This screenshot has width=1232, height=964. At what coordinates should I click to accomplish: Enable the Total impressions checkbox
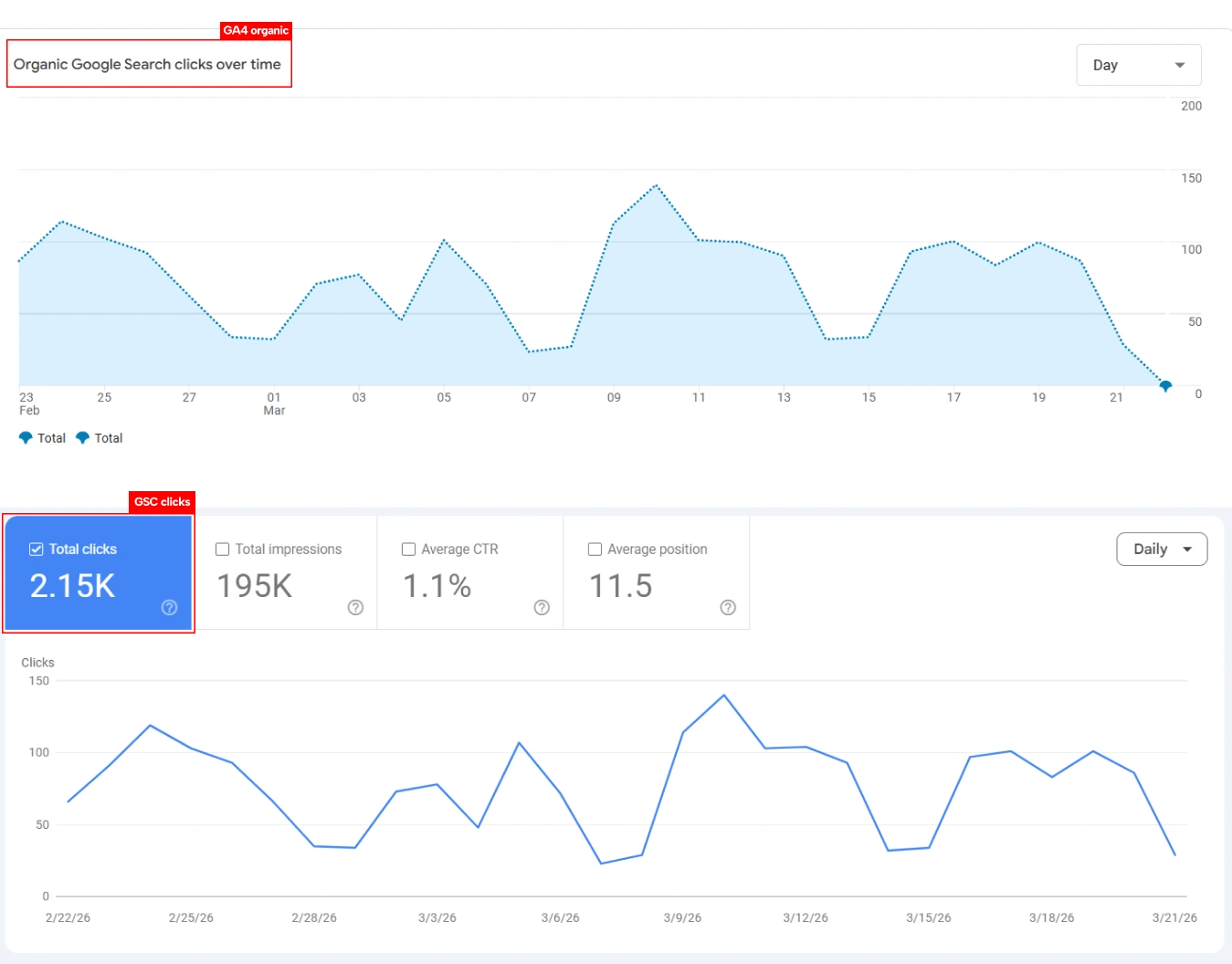point(222,549)
